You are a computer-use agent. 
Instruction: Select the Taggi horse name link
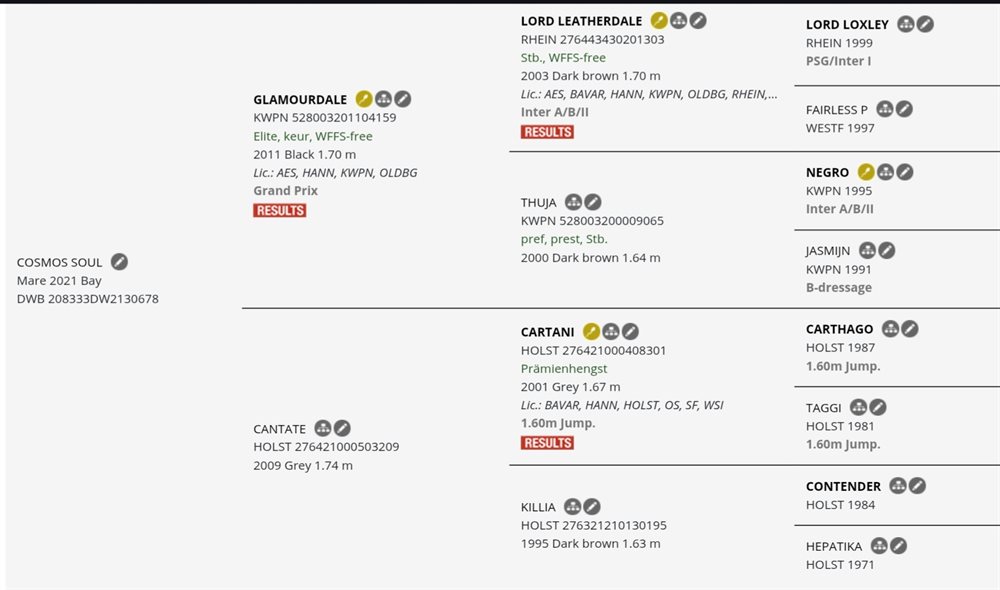[x=824, y=408]
